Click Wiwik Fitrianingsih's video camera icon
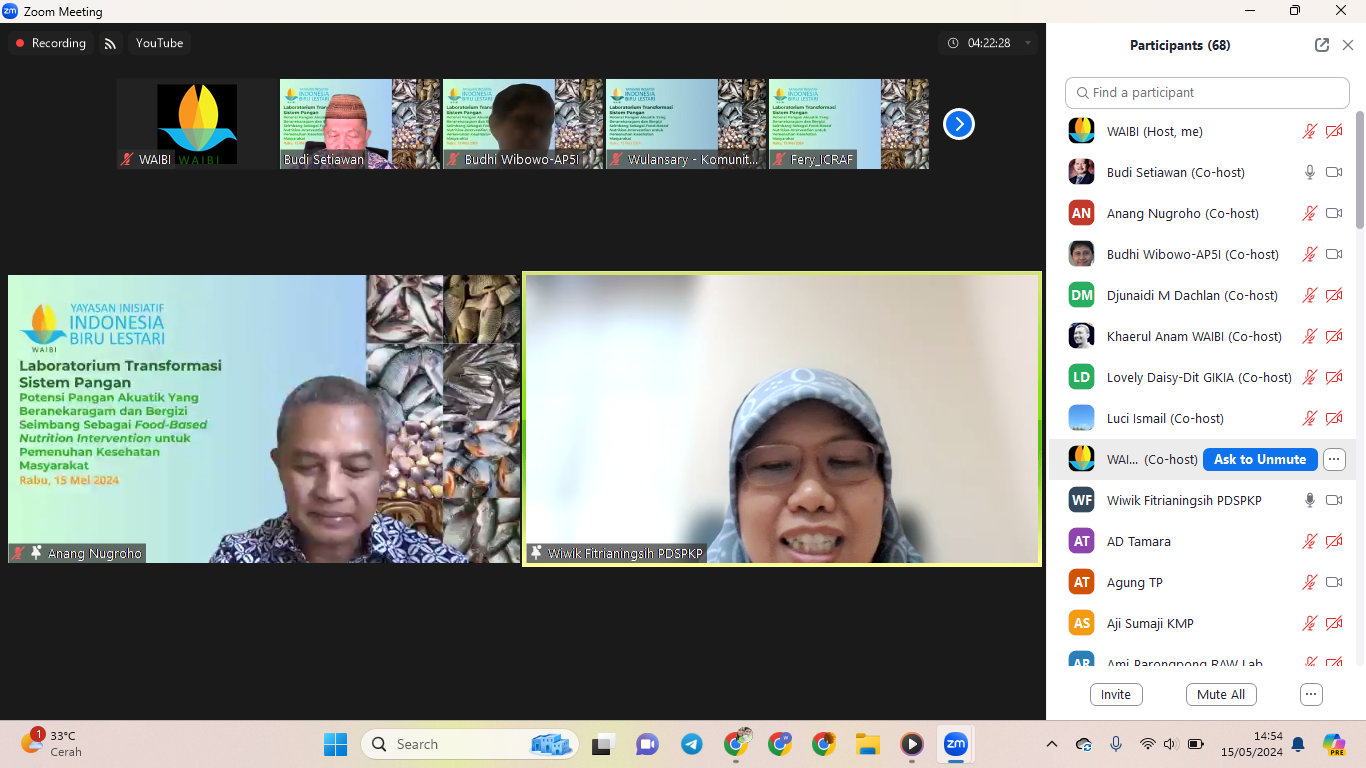 coord(1333,500)
